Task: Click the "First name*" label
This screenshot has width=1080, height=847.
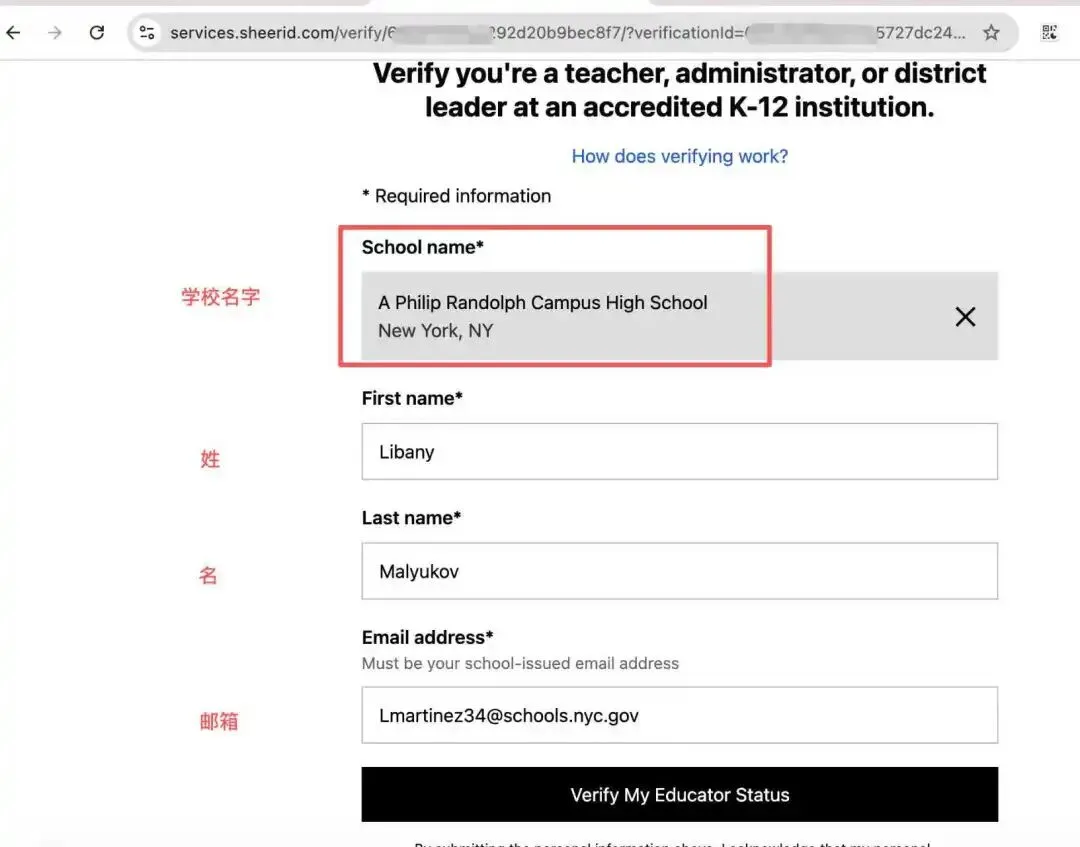Action: 412,398
